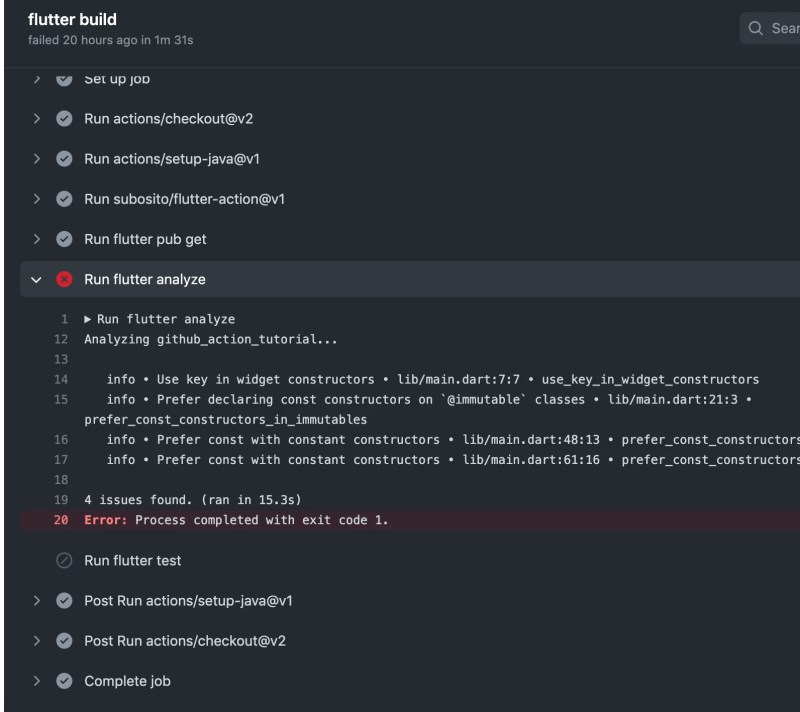Viewport: 800px width, 712px height.
Task: Open error log line number 20
Action: pos(61,520)
